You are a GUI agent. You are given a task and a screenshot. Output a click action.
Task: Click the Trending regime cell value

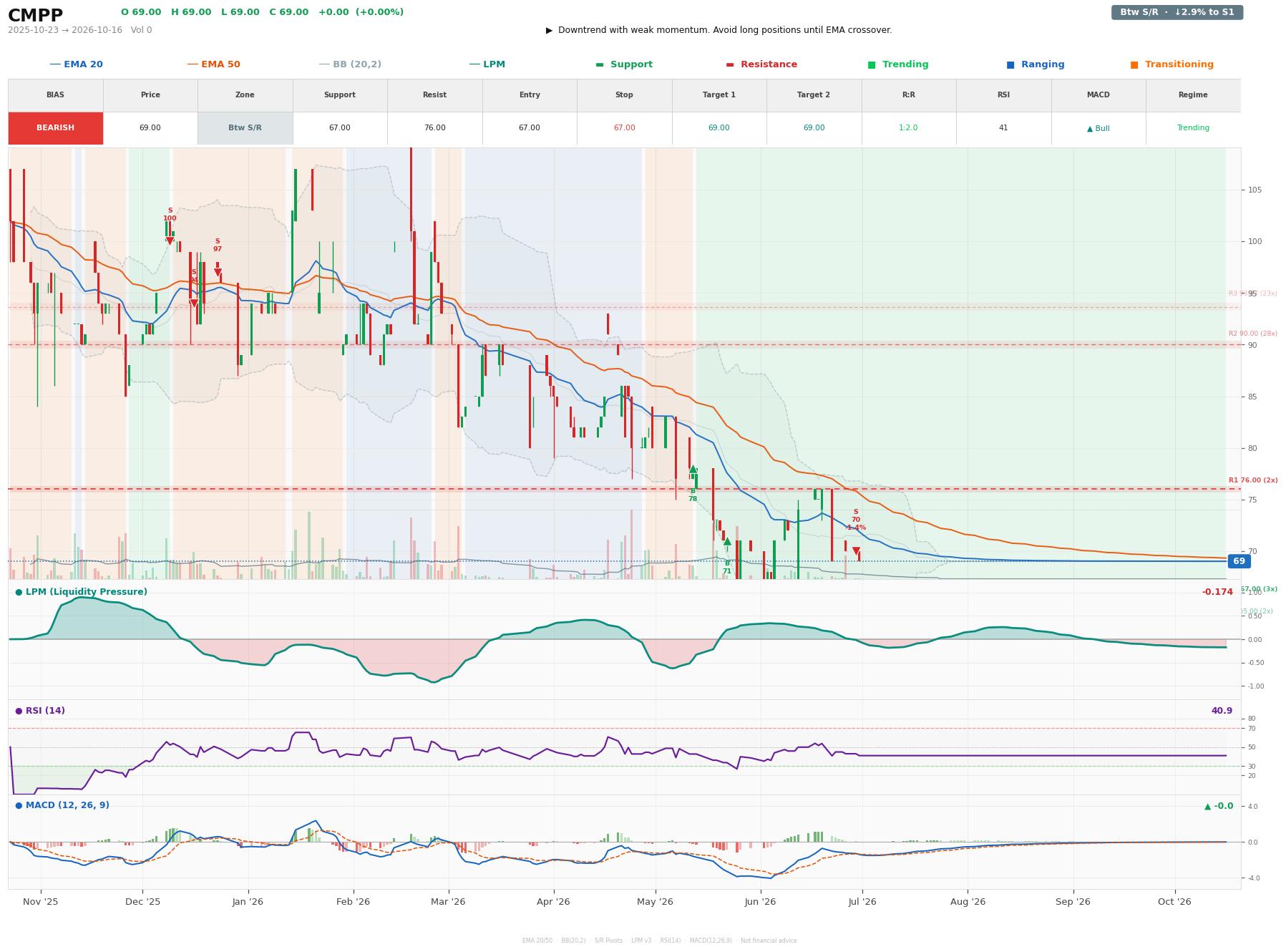click(1193, 128)
